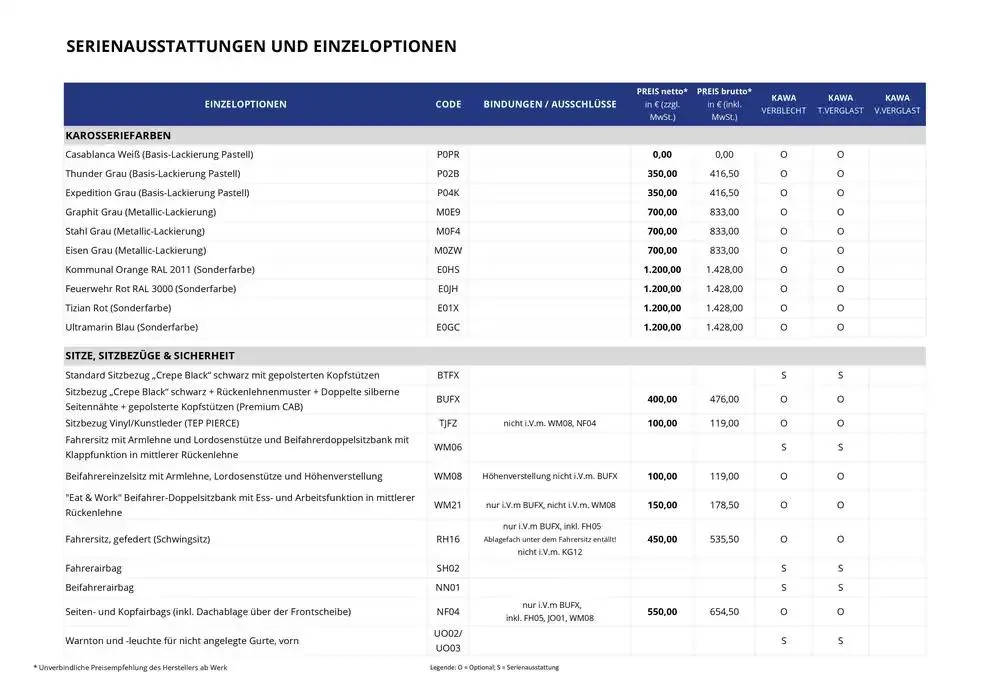The width and height of the screenshot is (990, 700).
Task: Select the code BUFX cell
Action: pyautogui.click(x=447, y=399)
